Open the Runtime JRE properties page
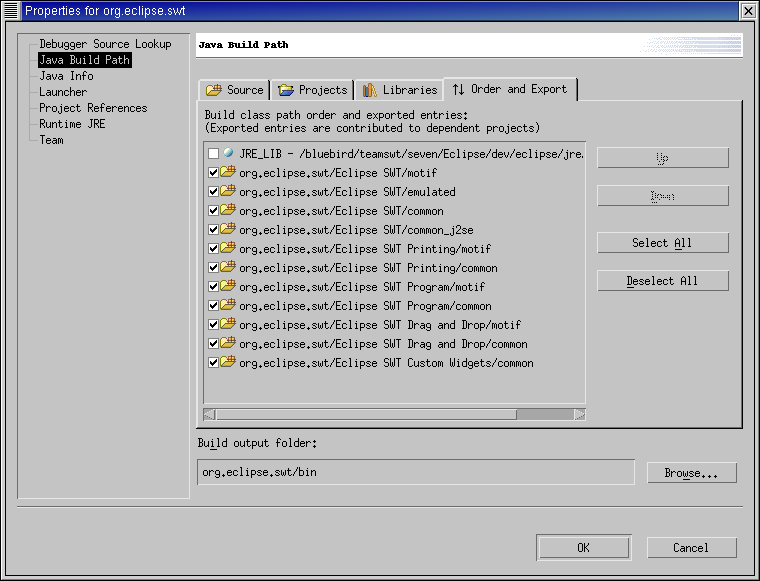 pos(72,124)
